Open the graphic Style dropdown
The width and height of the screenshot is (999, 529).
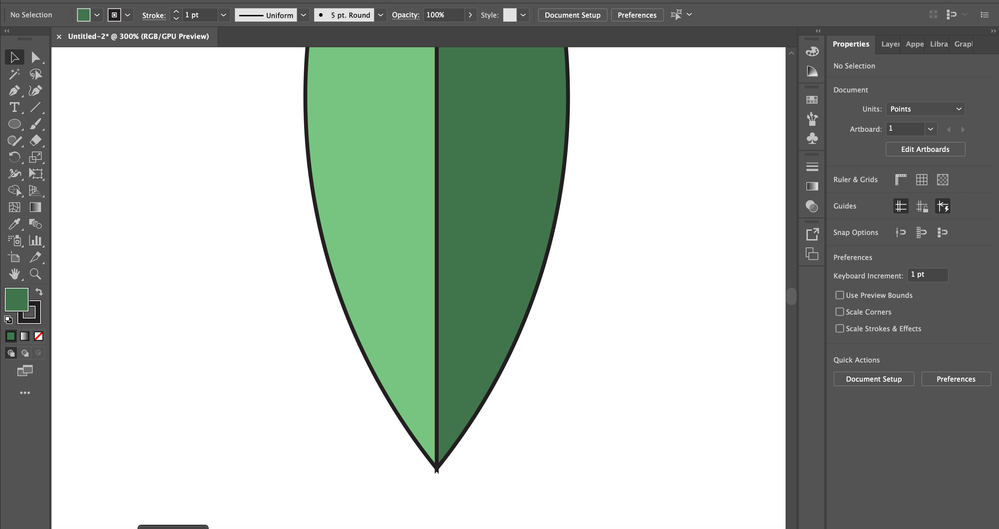pos(523,15)
